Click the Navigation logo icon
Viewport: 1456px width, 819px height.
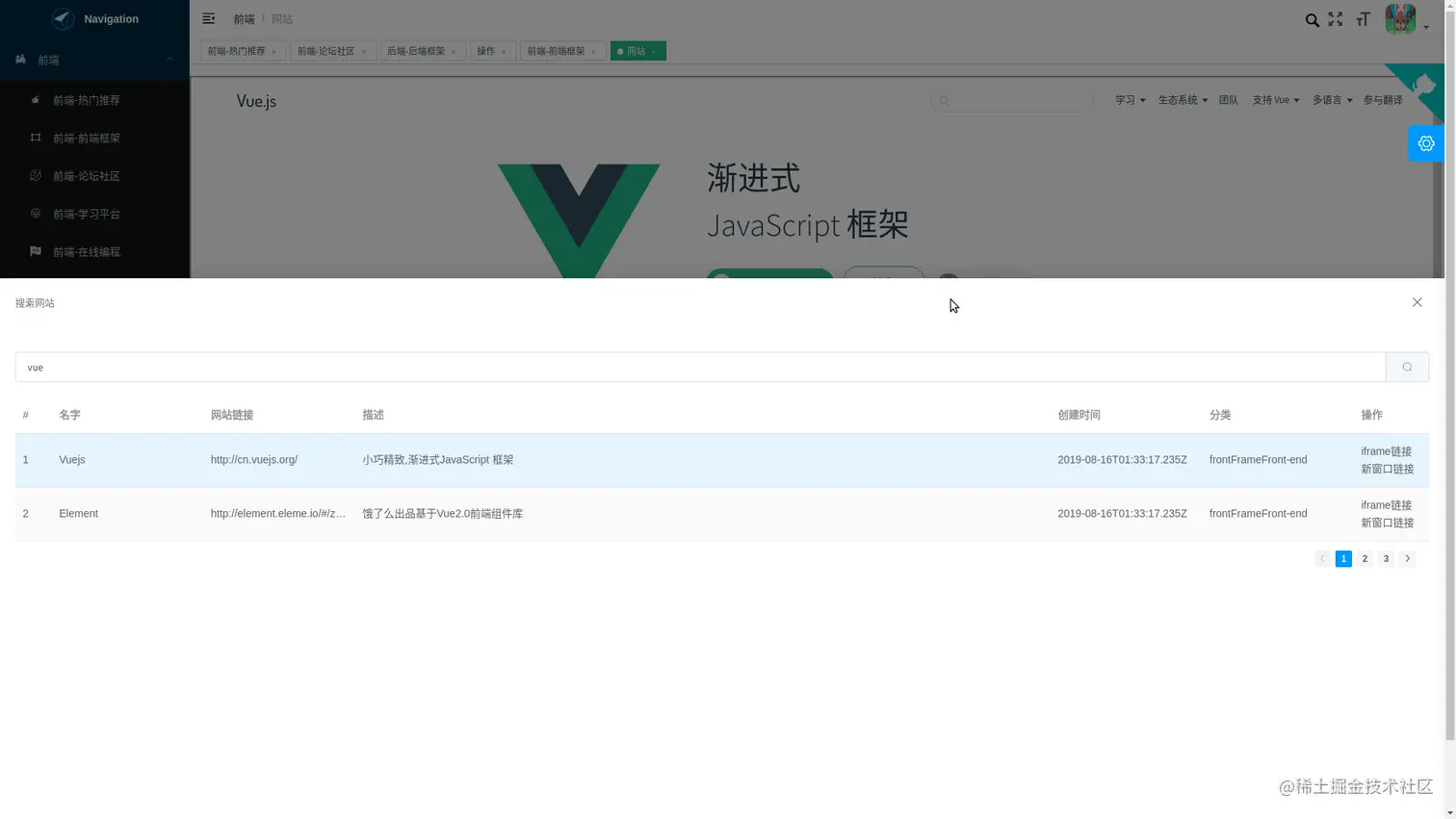pos(63,18)
